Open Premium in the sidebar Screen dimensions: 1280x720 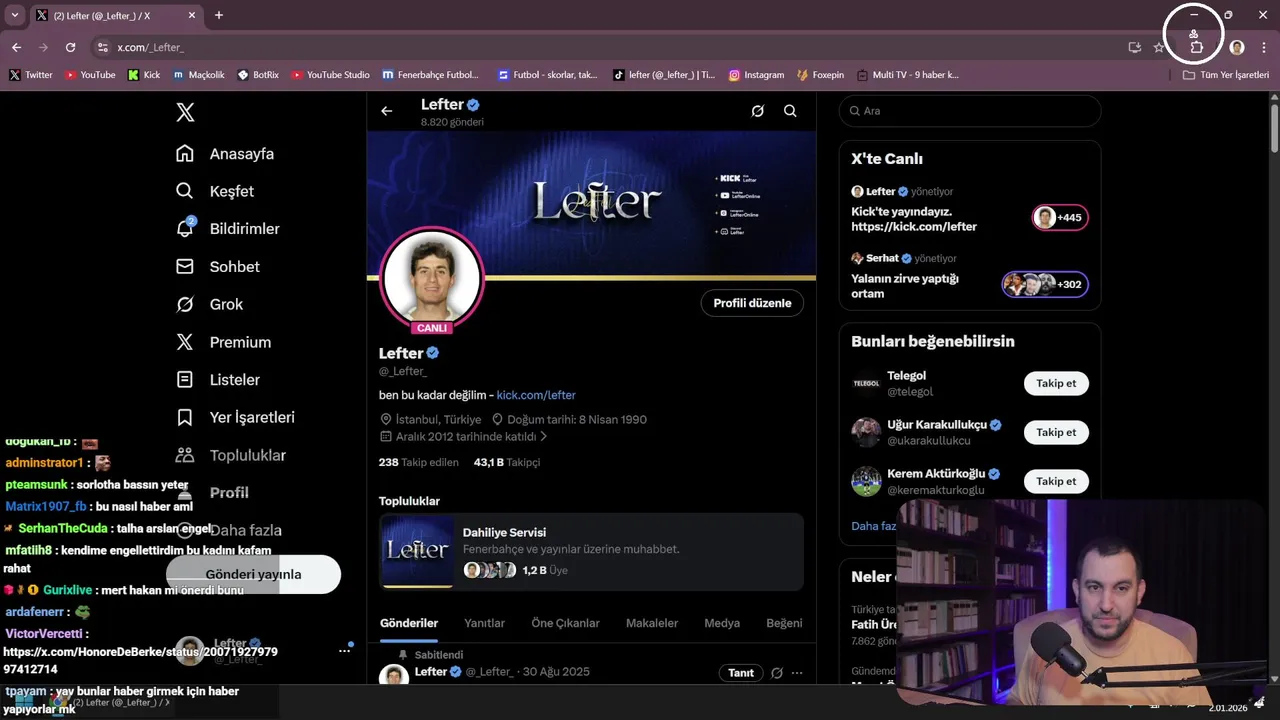[222, 342]
